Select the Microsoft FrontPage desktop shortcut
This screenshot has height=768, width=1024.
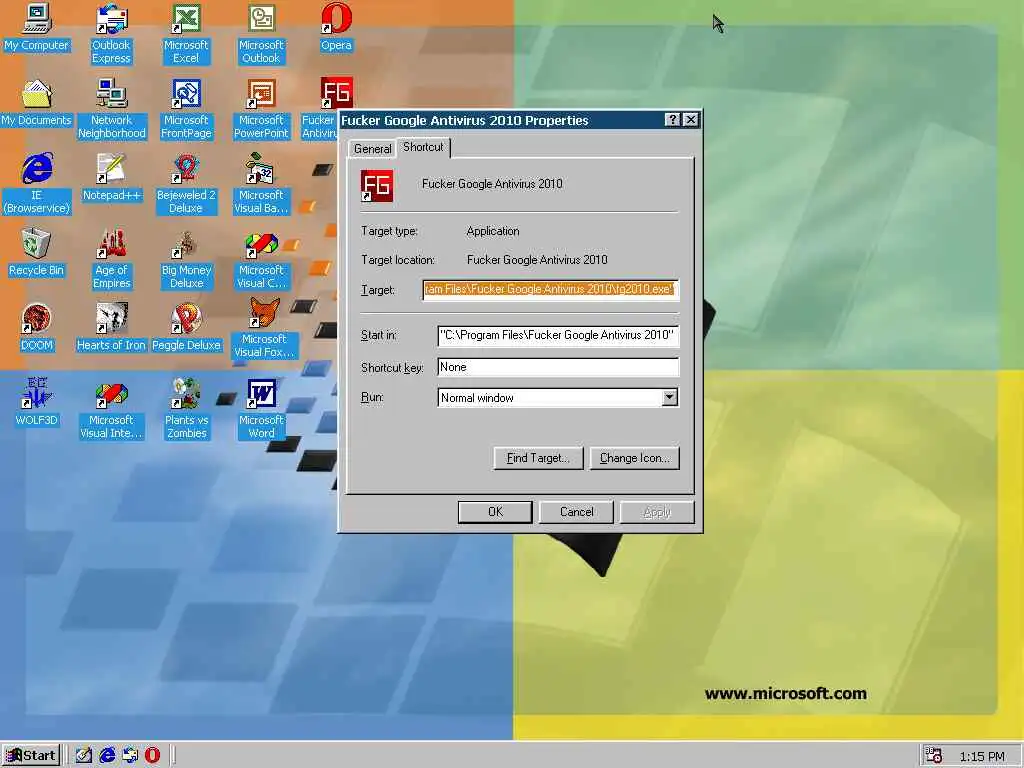pyautogui.click(x=186, y=109)
